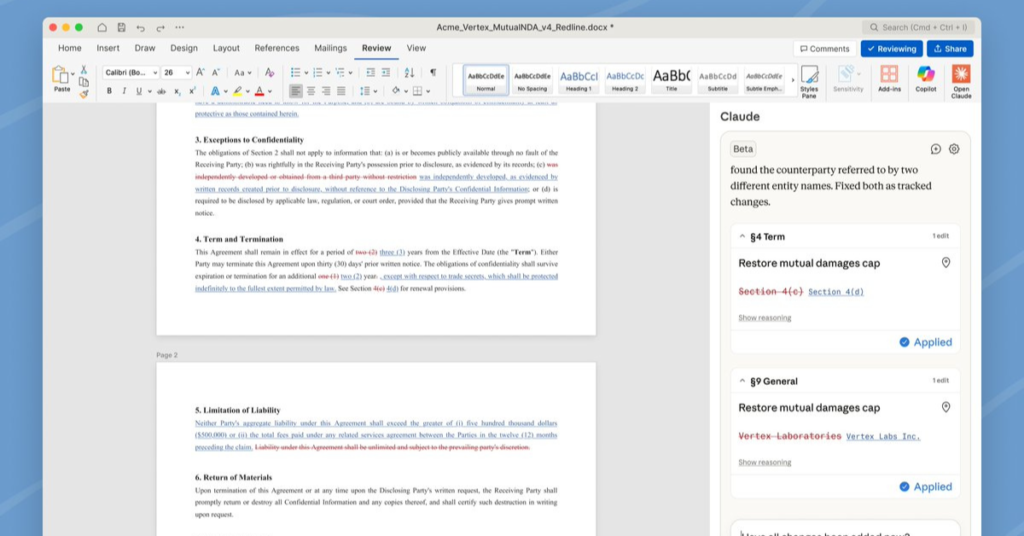Undo the last action
Viewport: 1024px width, 536px height.
click(x=140, y=27)
